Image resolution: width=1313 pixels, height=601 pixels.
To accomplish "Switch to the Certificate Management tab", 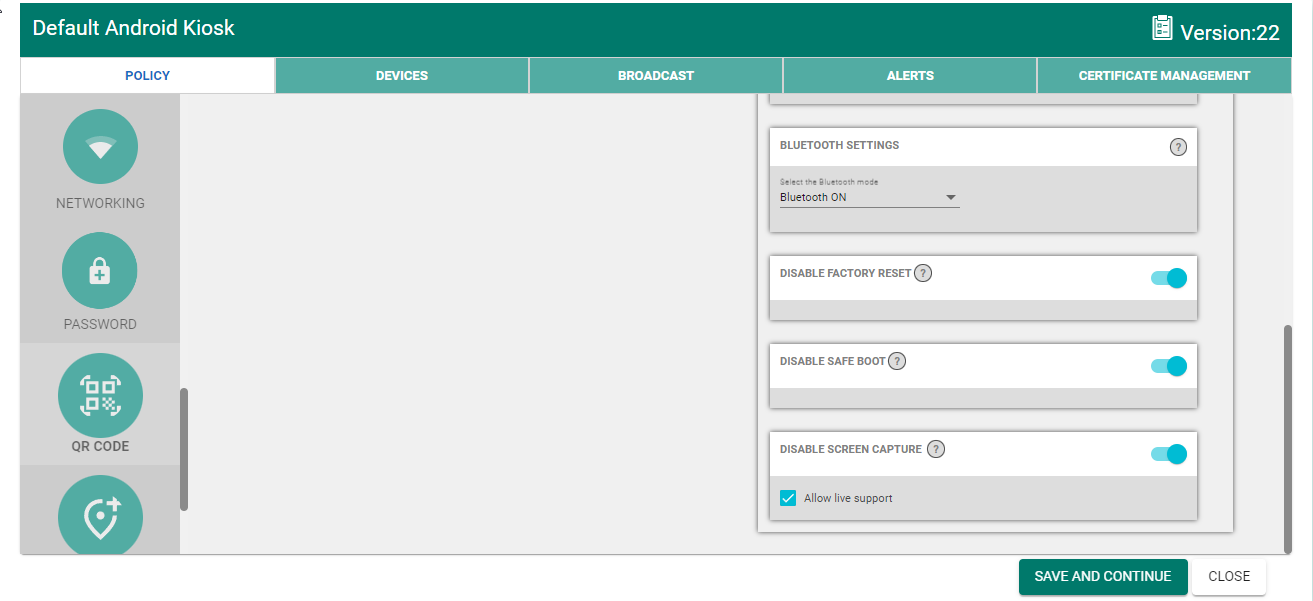I will point(1164,76).
